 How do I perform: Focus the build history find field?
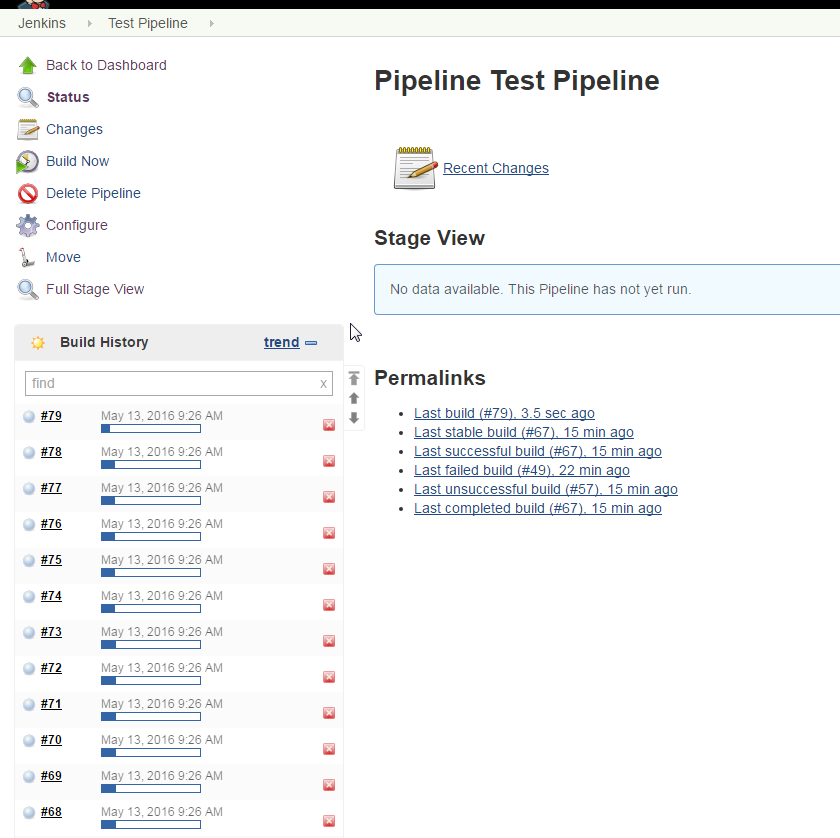[x=170, y=383]
